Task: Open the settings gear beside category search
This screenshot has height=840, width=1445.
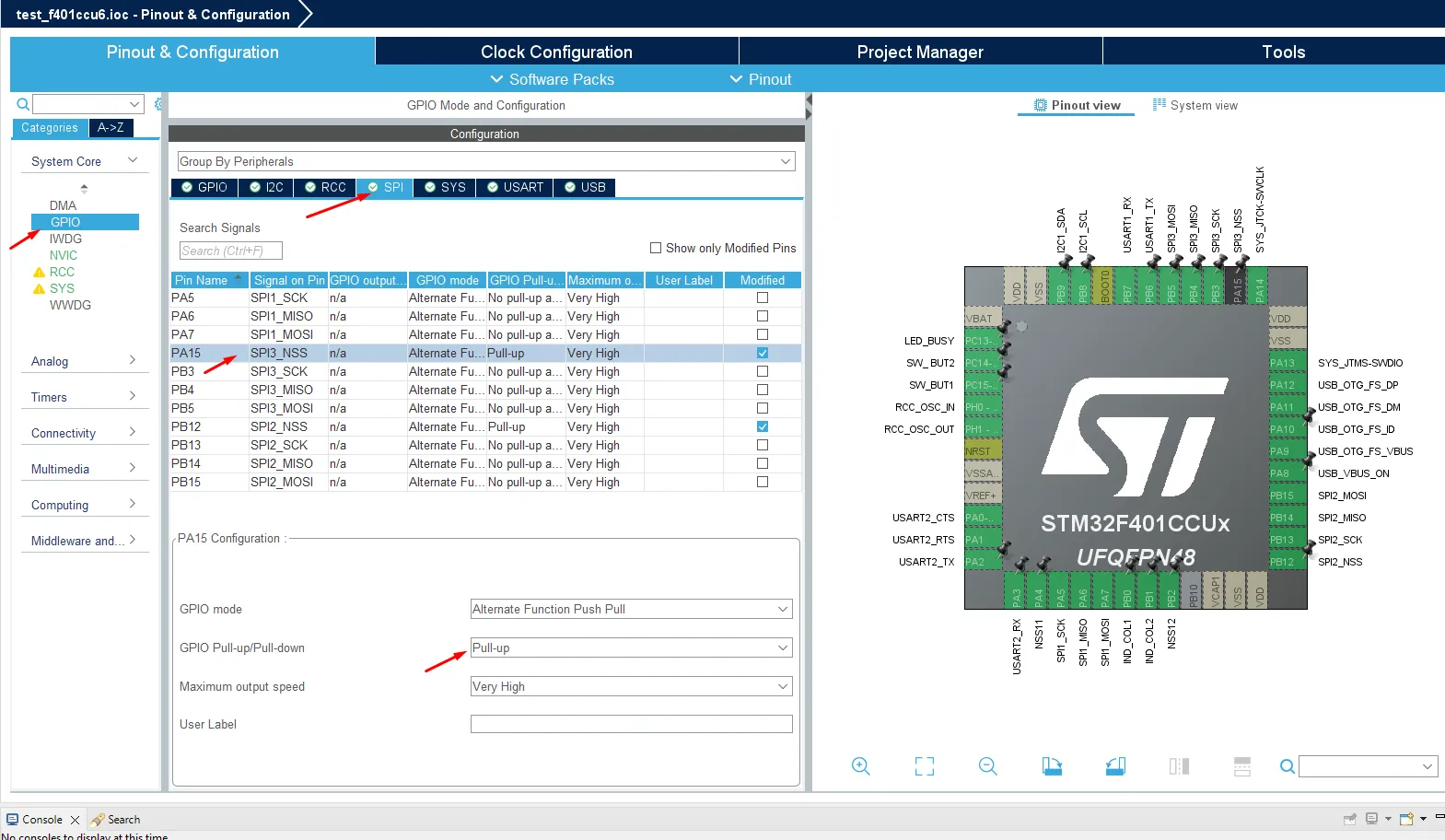Action: (158, 104)
